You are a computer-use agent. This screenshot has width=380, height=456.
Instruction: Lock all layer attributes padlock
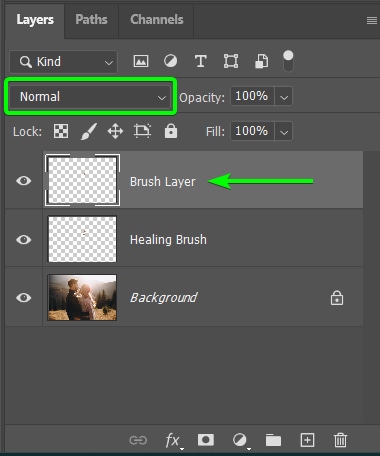(171, 131)
